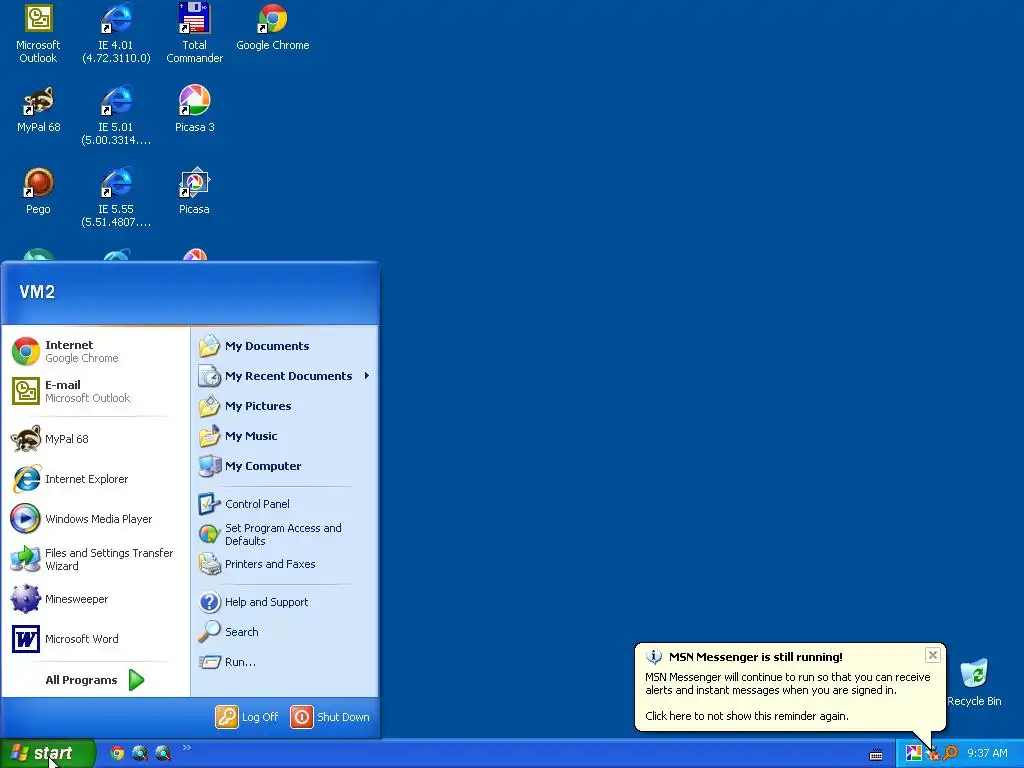1024x768 pixels.
Task: Open Internet Explorer from the Start menu
Action: point(95,479)
